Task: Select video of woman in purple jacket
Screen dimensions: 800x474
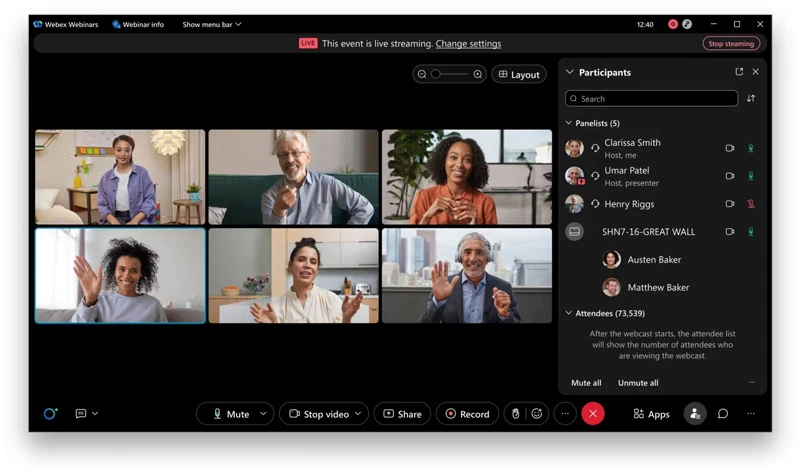Action: coord(120,177)
